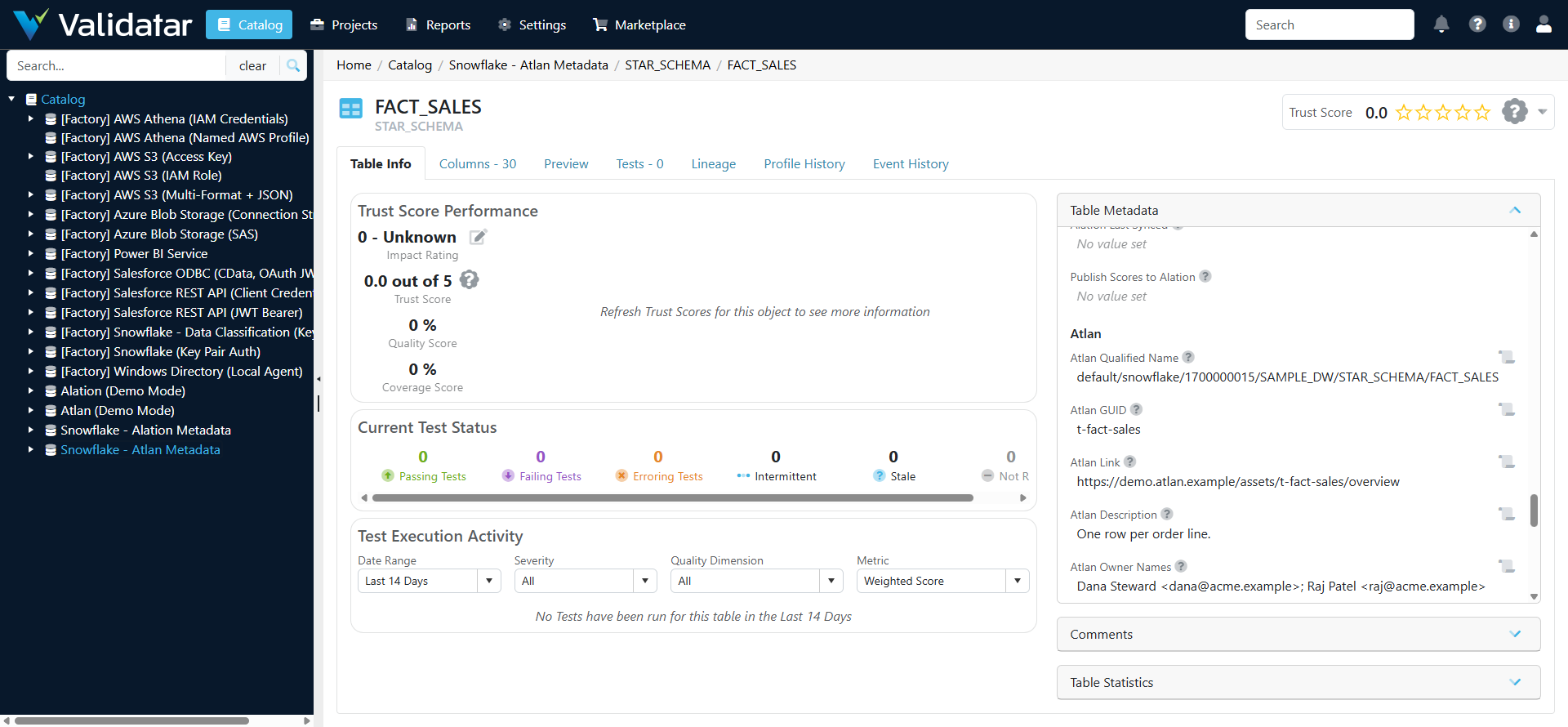
Task: Click the info icon in top bar
Action: (x=1511, y=25)
